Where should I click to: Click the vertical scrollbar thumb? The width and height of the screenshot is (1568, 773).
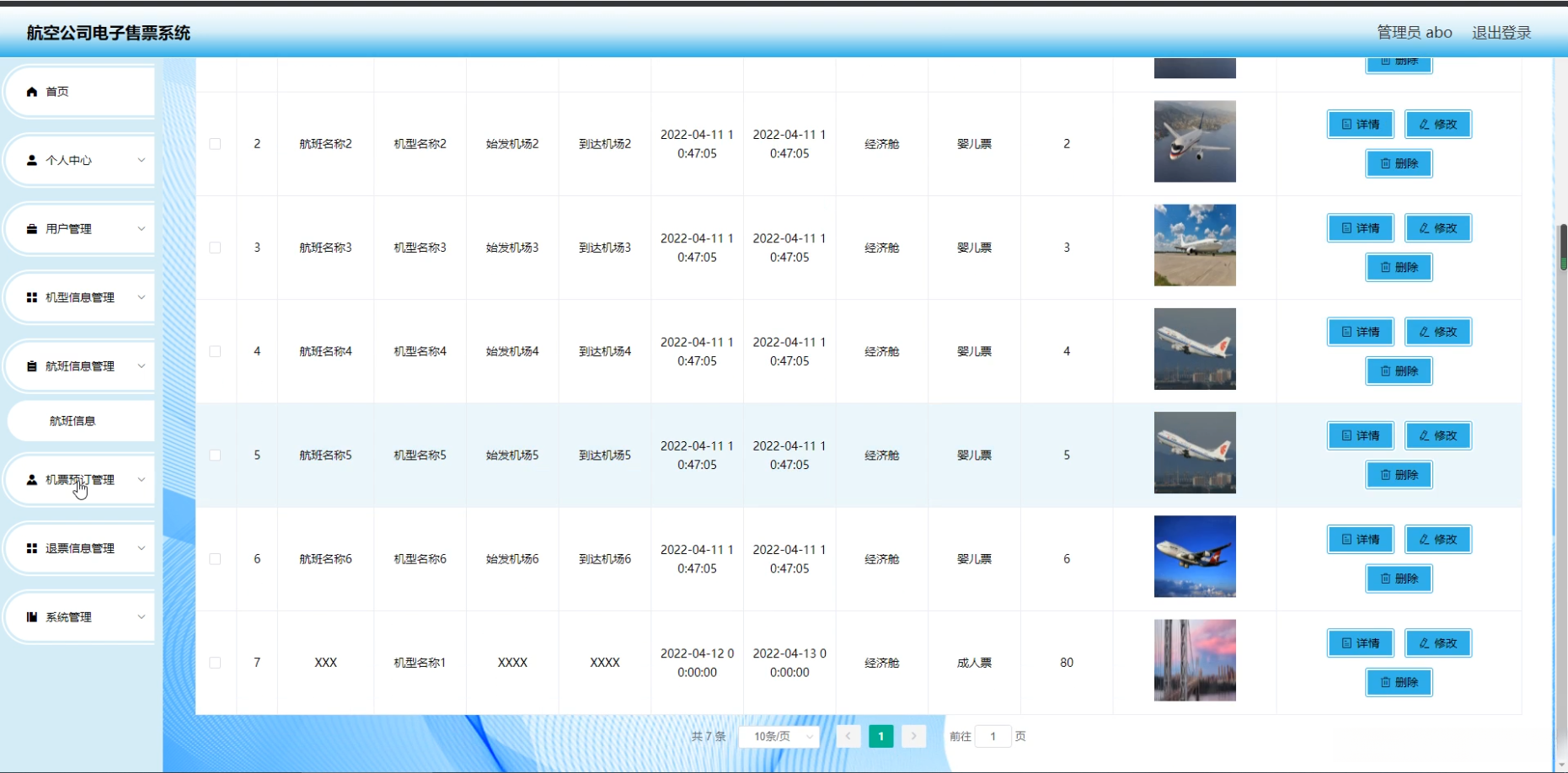click(x=1563, y=248)
